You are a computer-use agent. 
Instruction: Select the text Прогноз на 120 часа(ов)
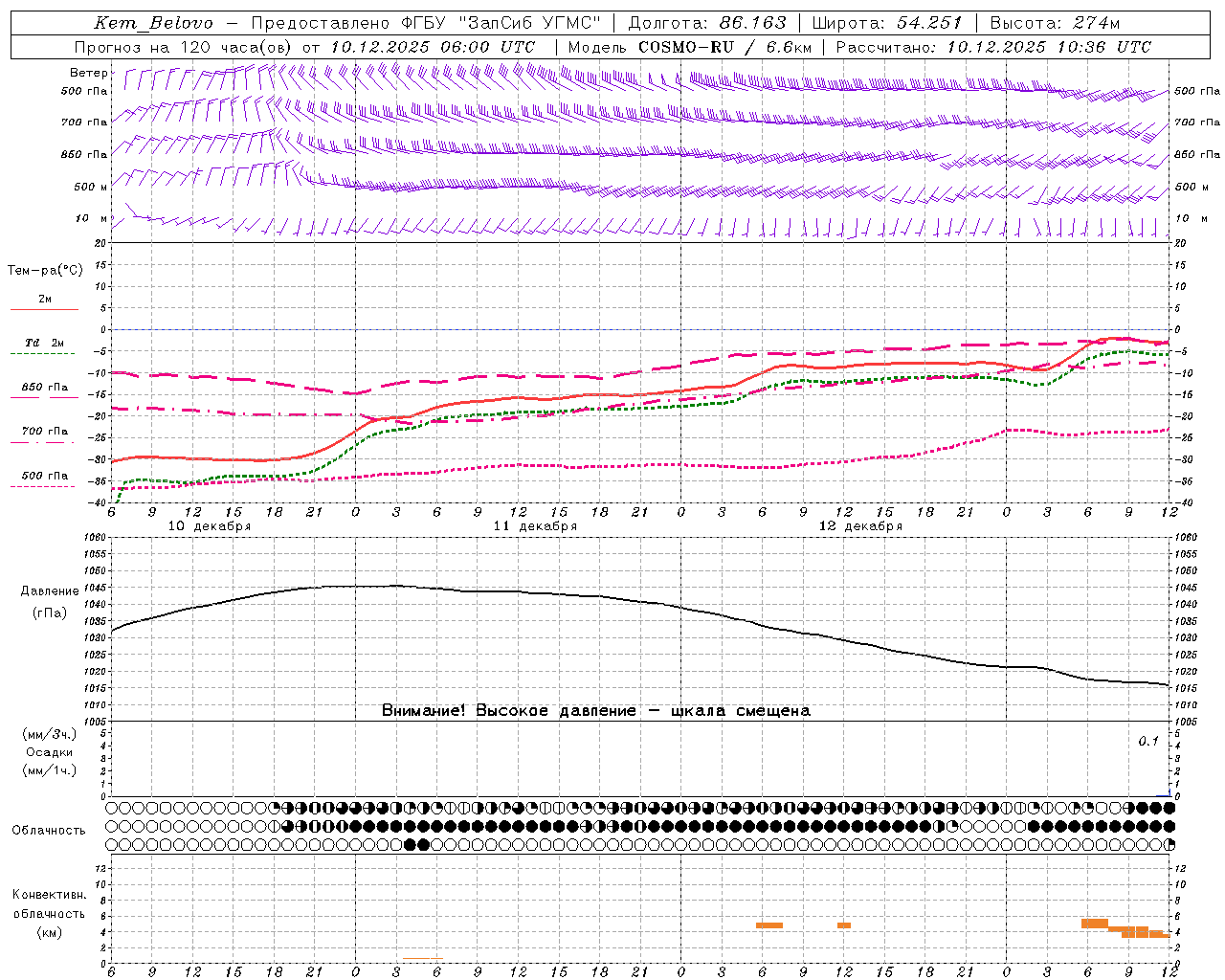coord(185,47)
